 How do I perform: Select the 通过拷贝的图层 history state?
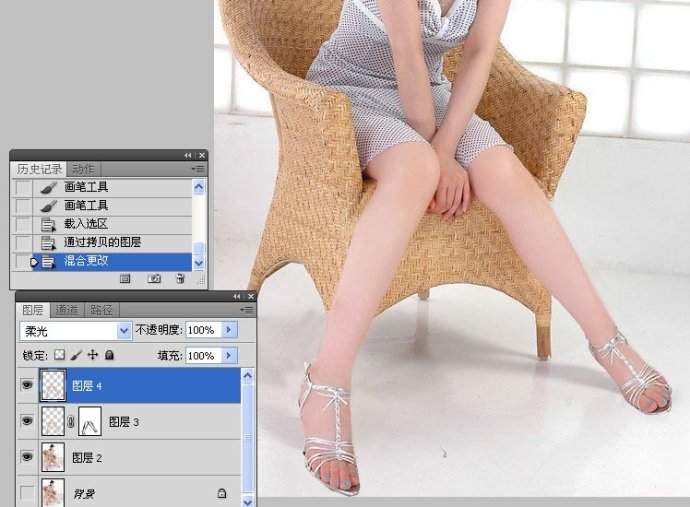point(112,242)
